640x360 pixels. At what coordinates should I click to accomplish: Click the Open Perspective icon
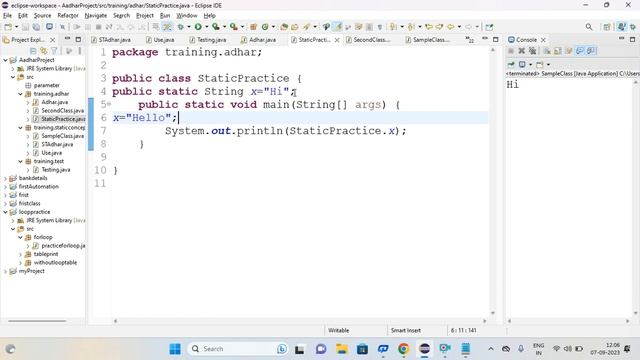click(607, 27)
